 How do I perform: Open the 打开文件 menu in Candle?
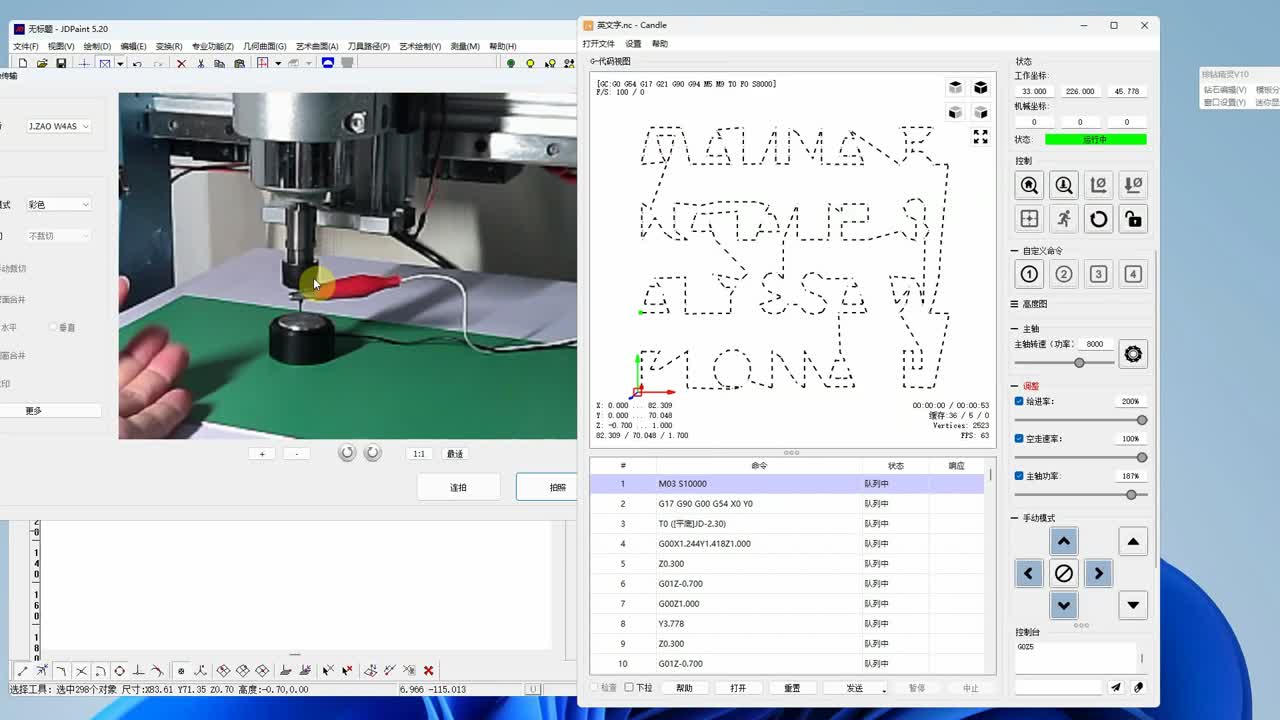point(598,44)
